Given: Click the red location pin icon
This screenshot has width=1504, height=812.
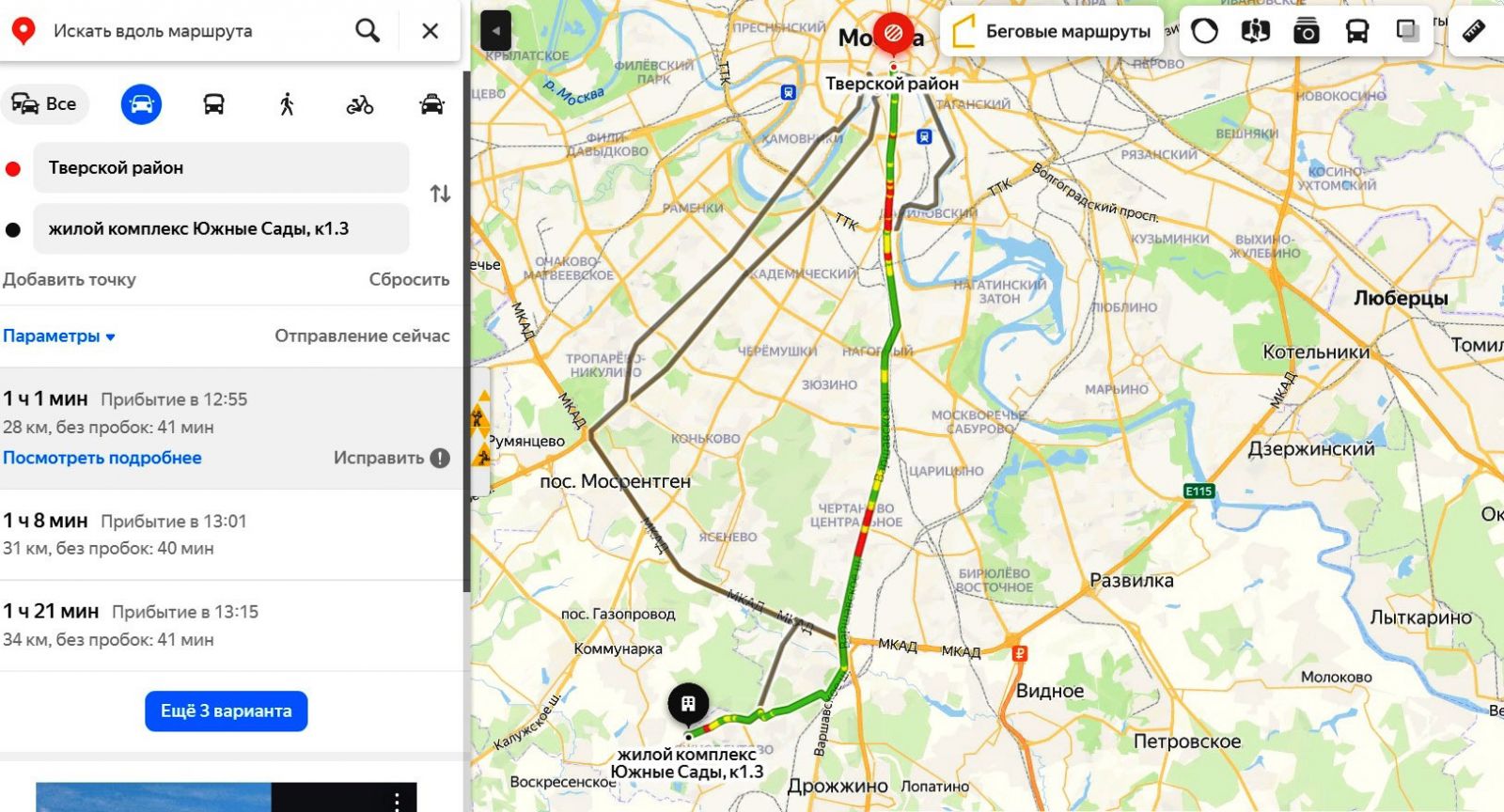Looking at the screenshot, I should click(23, 31).
